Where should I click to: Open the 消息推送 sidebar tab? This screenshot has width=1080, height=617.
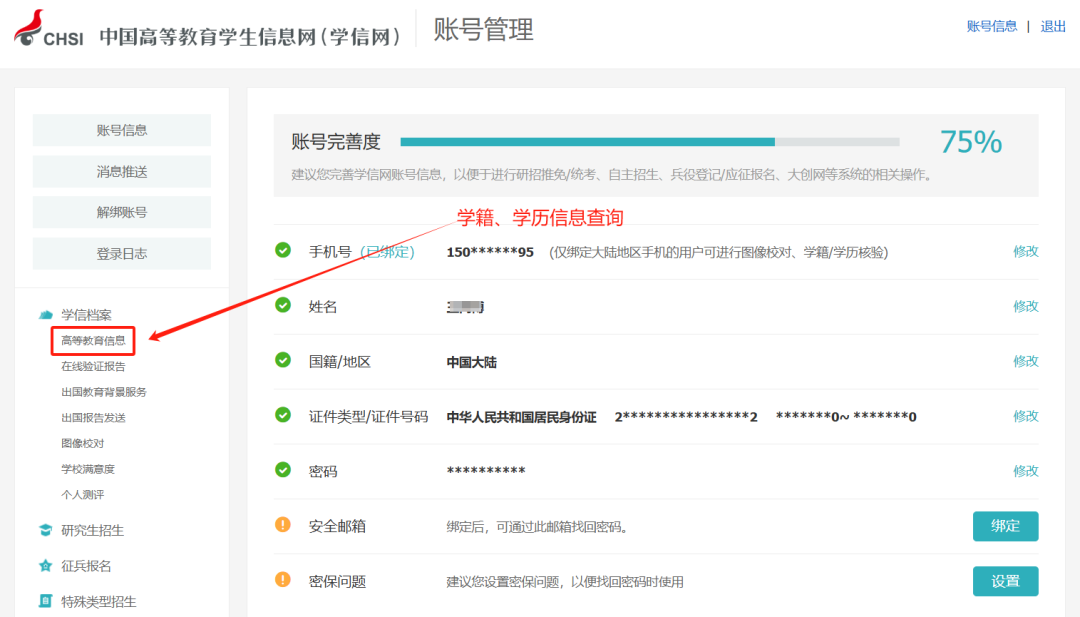pyautogui.click(x=122, y=171)
